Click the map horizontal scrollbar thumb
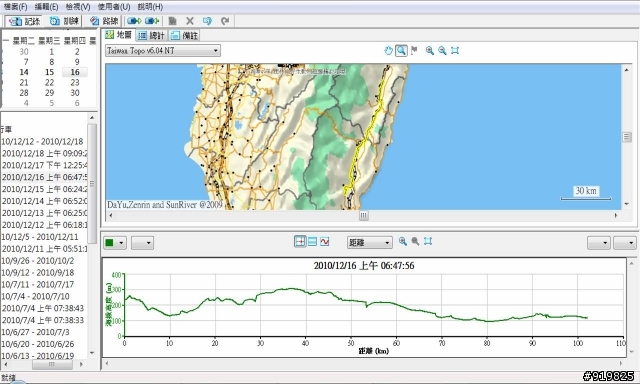Image resolution: width=640 pixels, height=384 pixels. 364,215
